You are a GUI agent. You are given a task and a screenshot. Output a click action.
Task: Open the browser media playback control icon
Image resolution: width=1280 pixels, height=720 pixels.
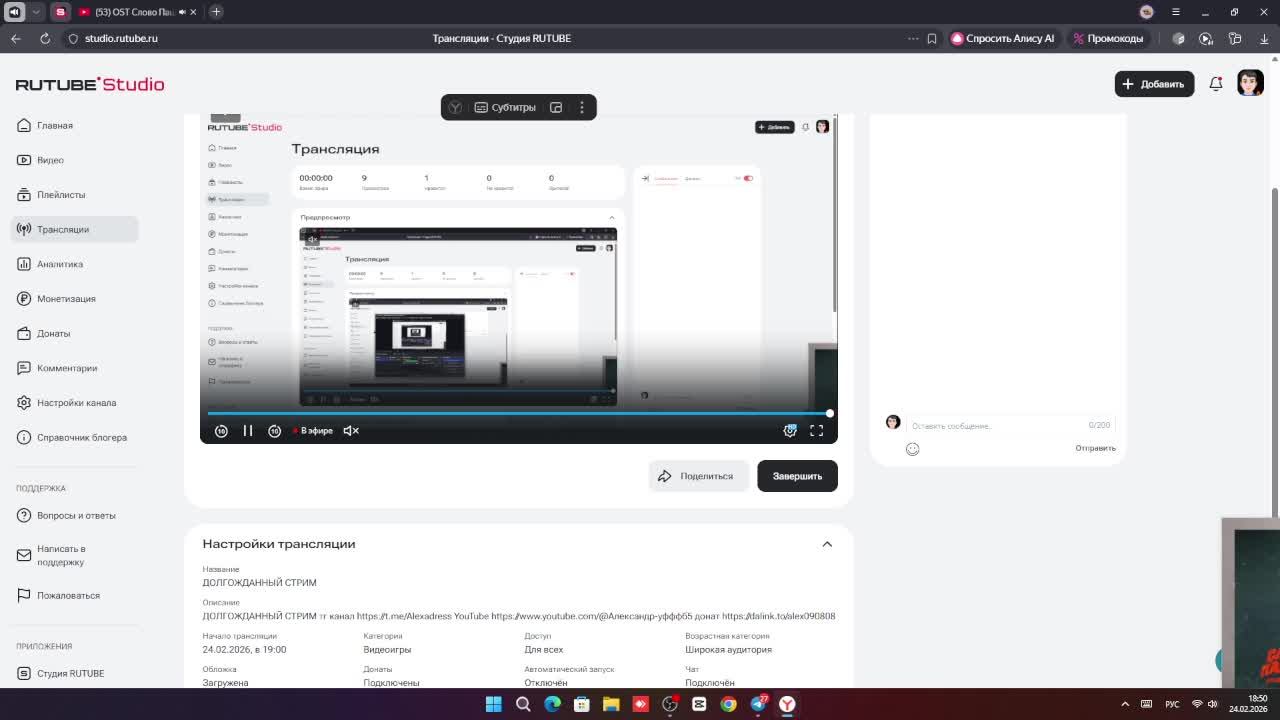pos(1206,38)
